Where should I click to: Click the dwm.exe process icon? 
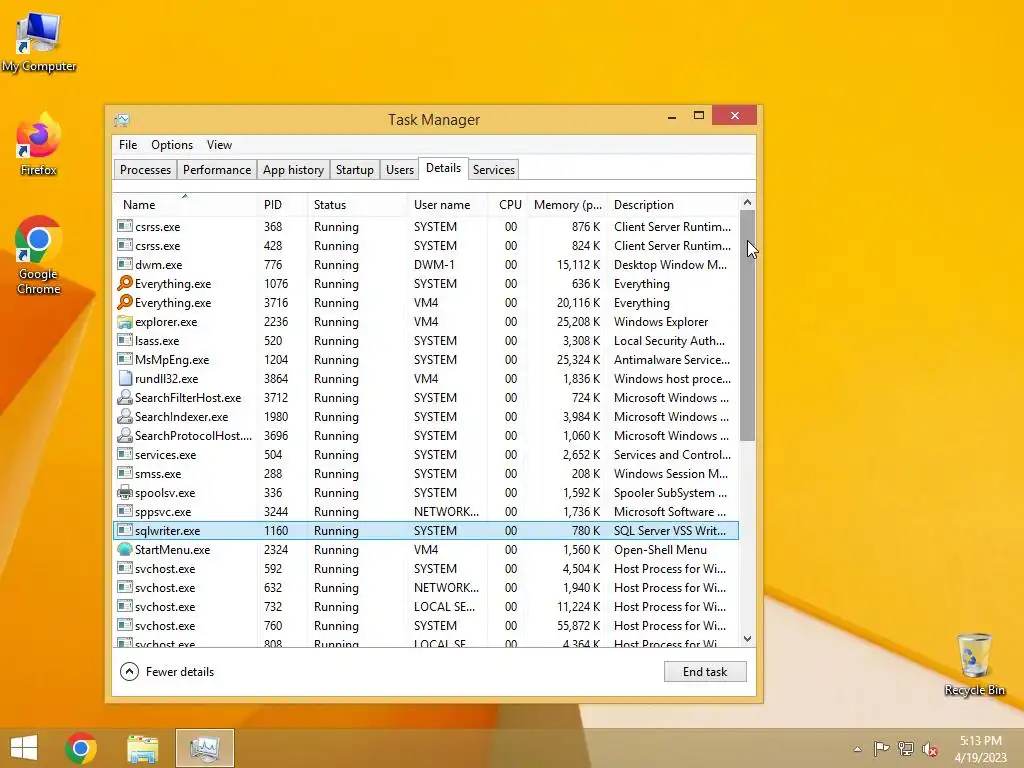pos(125,264)
